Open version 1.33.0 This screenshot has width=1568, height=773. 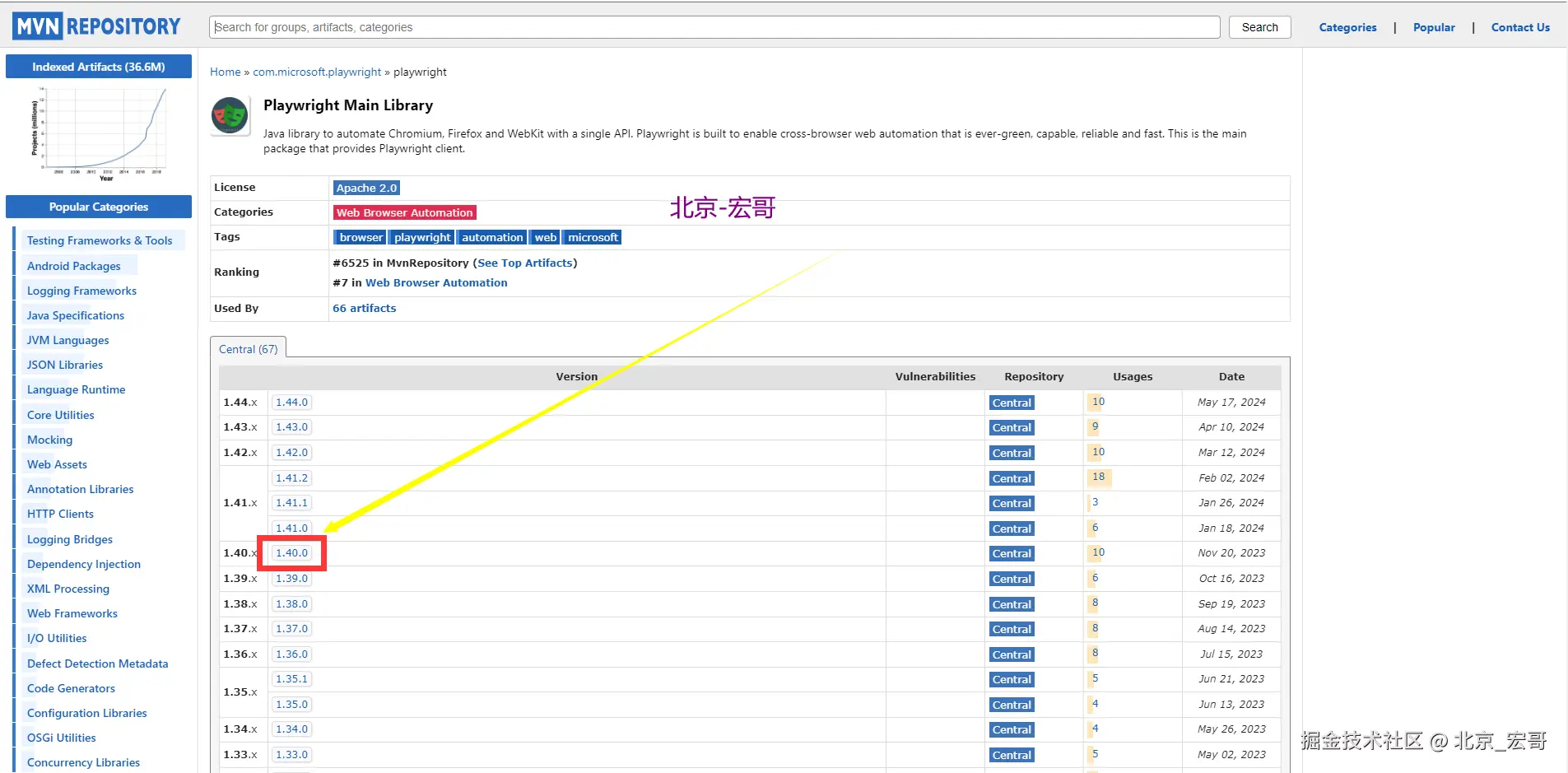pyautogui.click(x=291, y=755)
